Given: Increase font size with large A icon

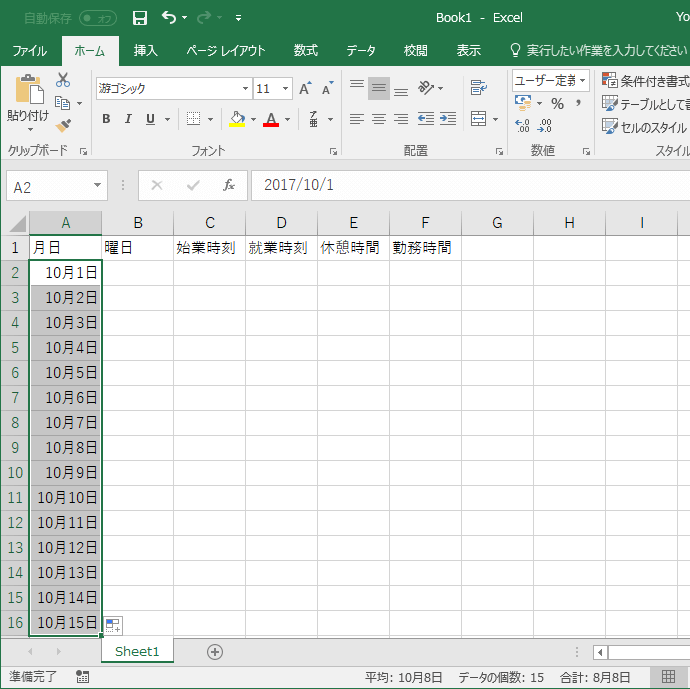Looking at the screenshot, I should click(305, 88).
